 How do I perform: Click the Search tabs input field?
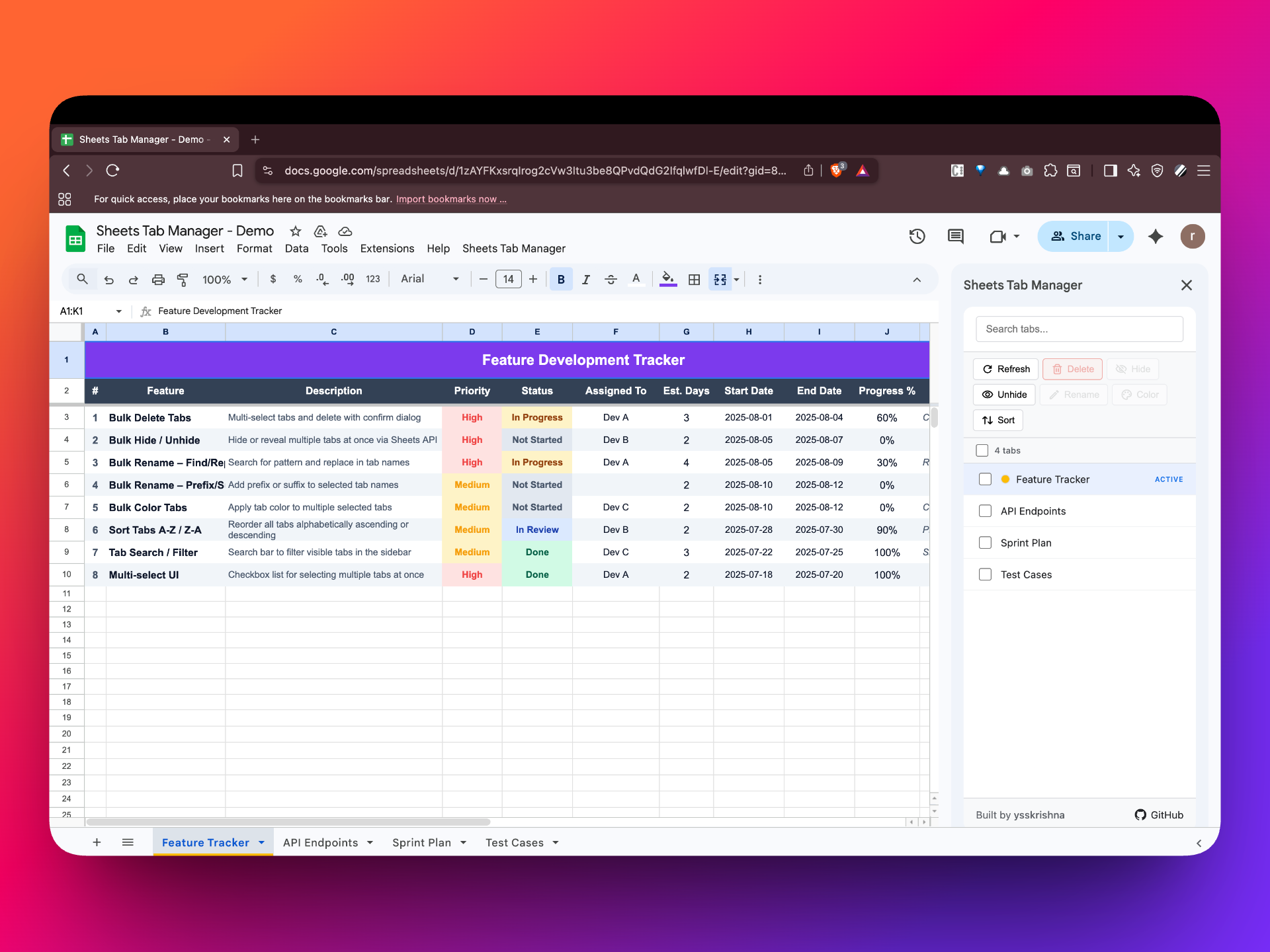[x=1079, y=329]
